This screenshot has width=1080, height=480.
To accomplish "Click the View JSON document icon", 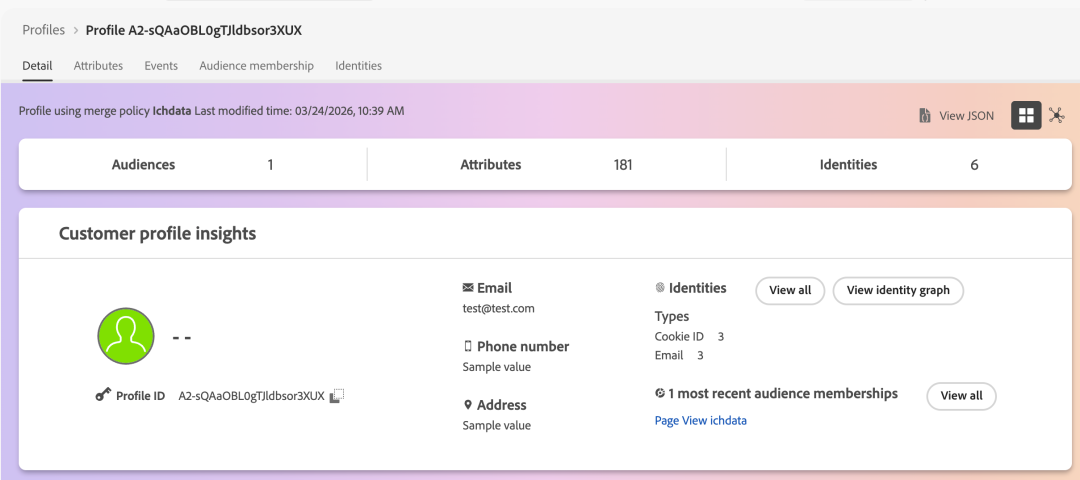I will [x=925, y=116].
